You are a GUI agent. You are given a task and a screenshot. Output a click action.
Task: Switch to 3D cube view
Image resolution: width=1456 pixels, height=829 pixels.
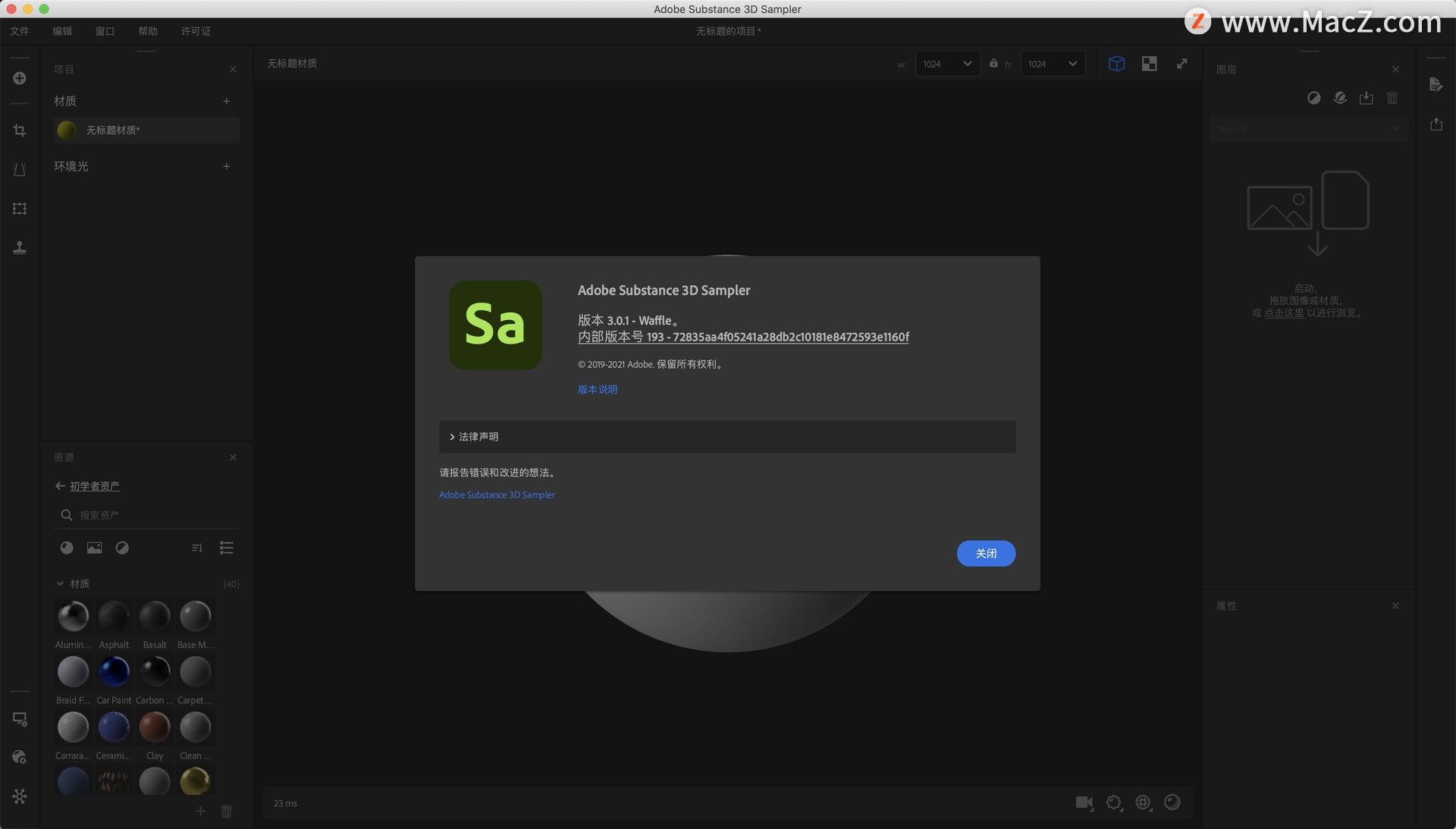(x=1116, y=64)
